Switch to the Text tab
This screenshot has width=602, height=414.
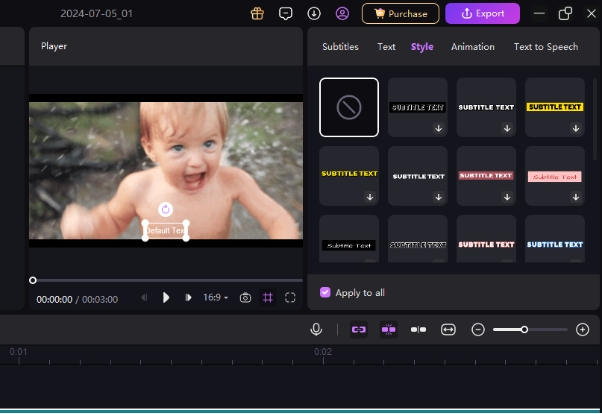click(x=386, y=47)
